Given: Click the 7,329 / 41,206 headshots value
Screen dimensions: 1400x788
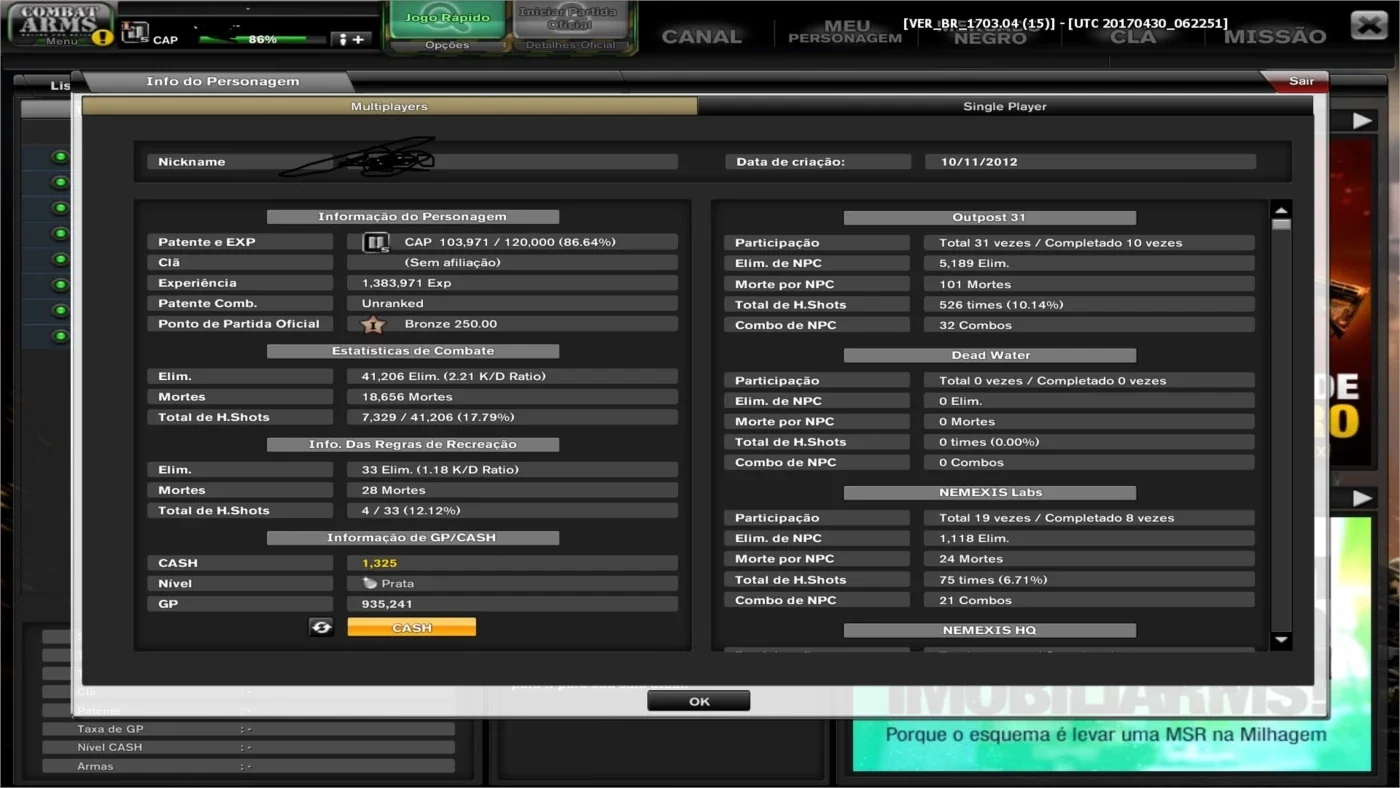Looking at the screenshot, I should (512, 417).
